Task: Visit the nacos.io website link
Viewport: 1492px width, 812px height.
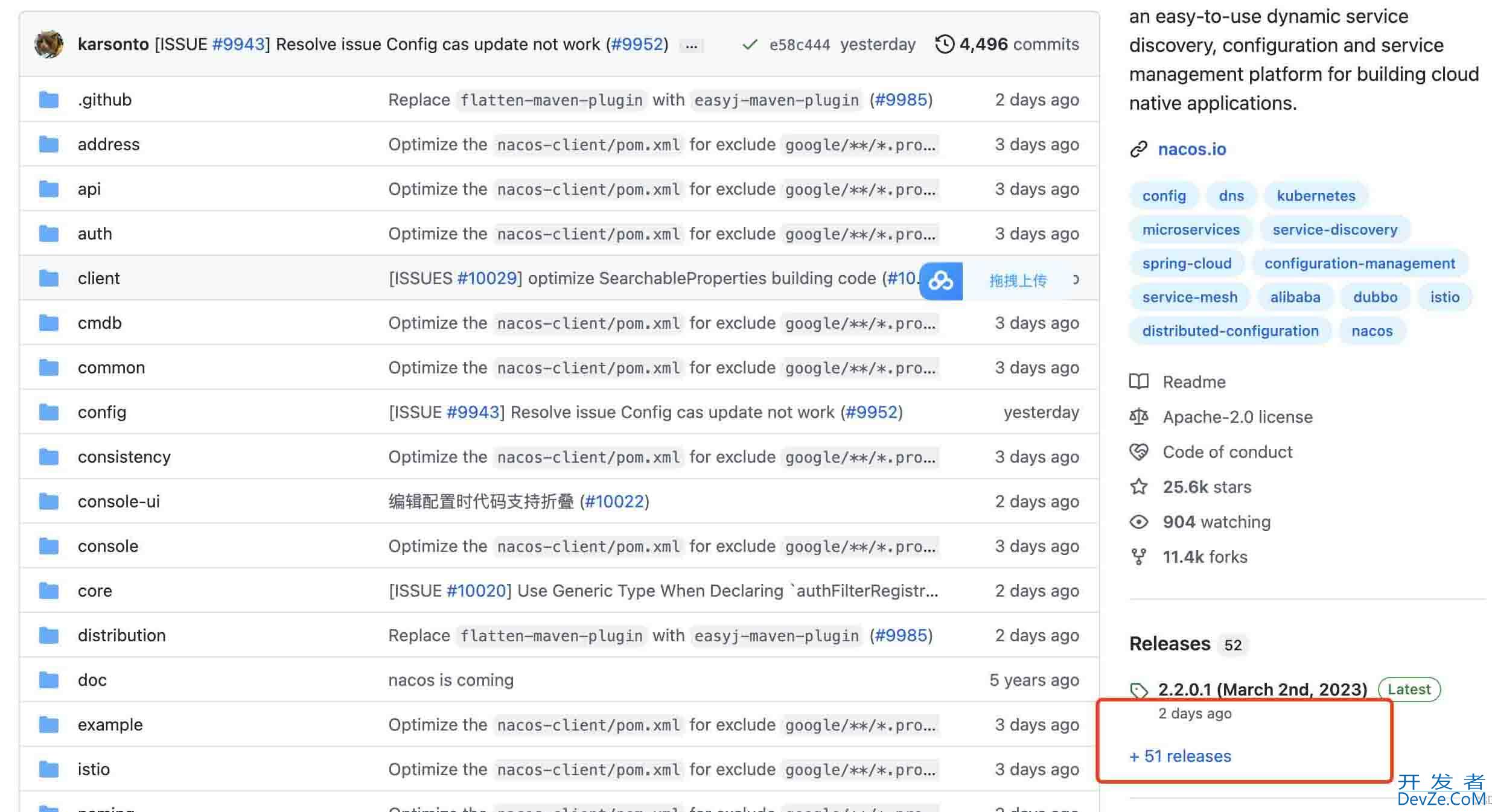Action: pyautogui.click(x=1192, y=149)
